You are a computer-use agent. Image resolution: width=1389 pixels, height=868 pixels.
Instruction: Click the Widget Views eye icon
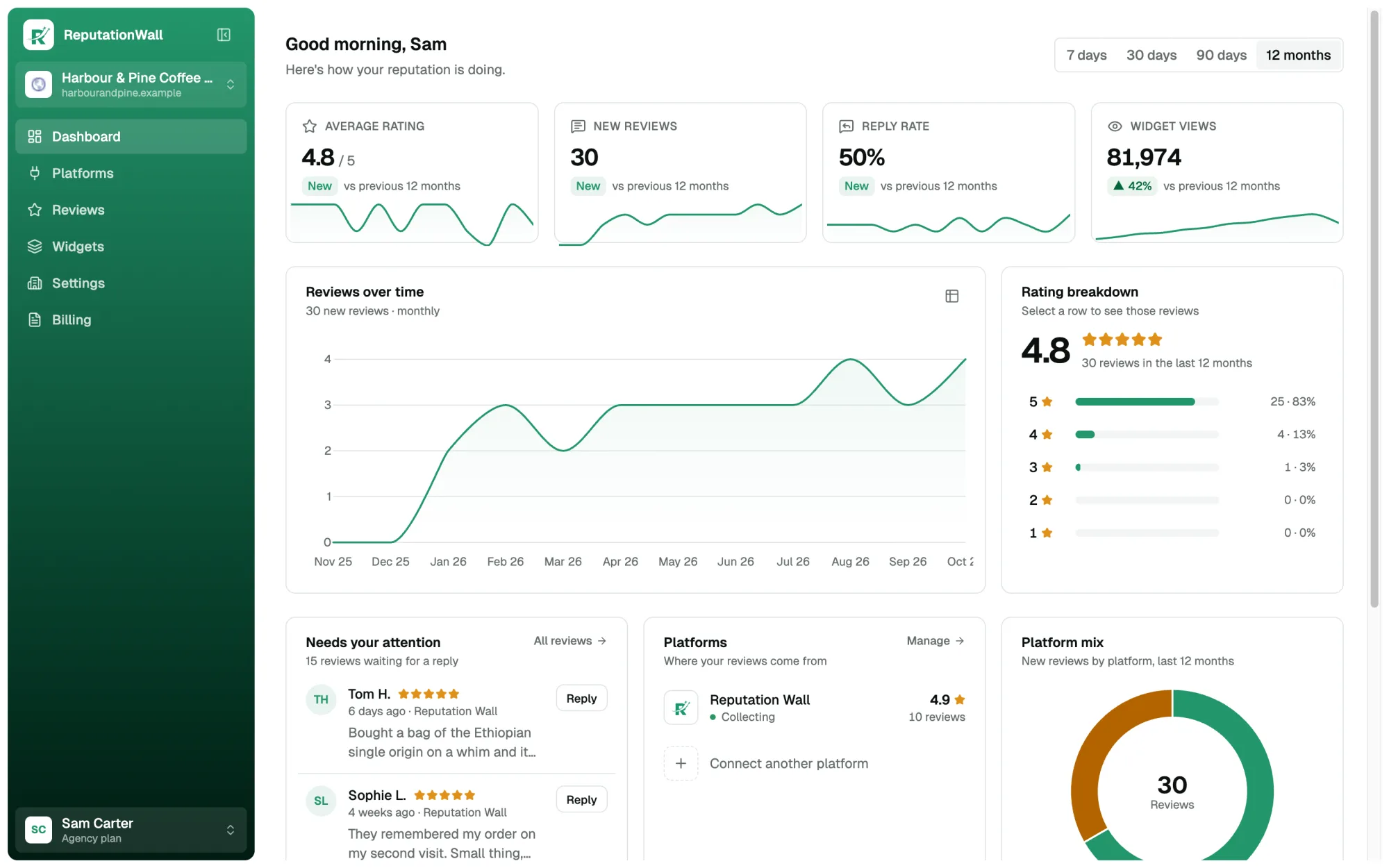[x=1115, y=126]
